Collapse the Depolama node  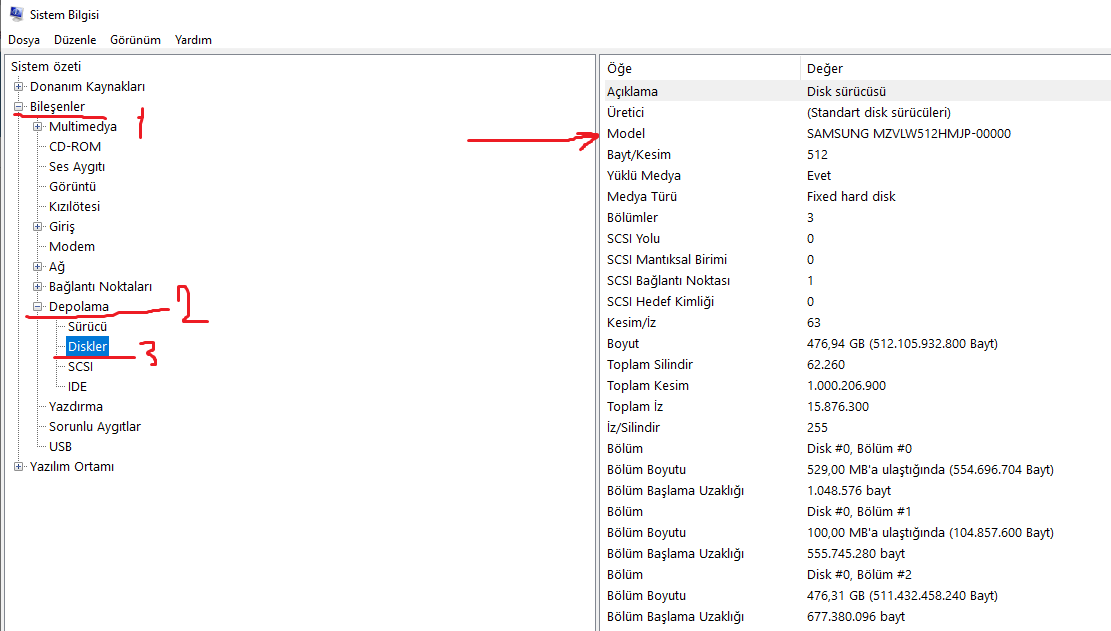38,307
